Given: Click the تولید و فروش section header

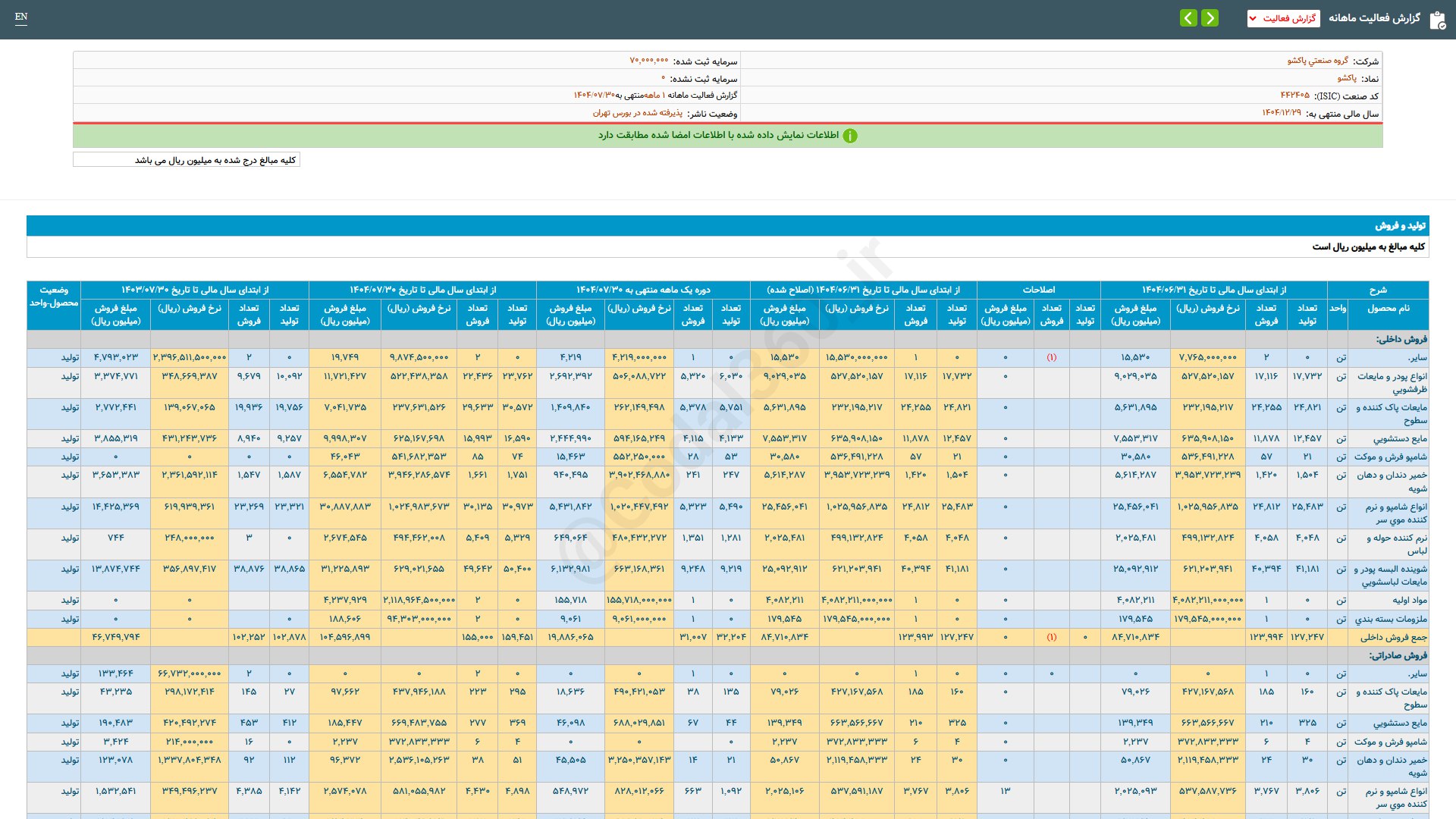Looking at the screenshot, I should [1400, 226].
